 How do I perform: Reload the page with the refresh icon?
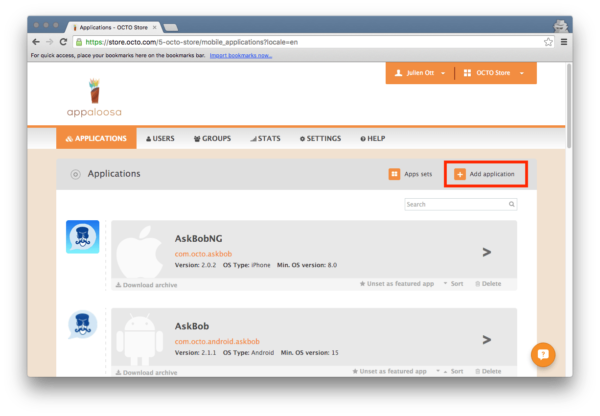coord(63,42)
